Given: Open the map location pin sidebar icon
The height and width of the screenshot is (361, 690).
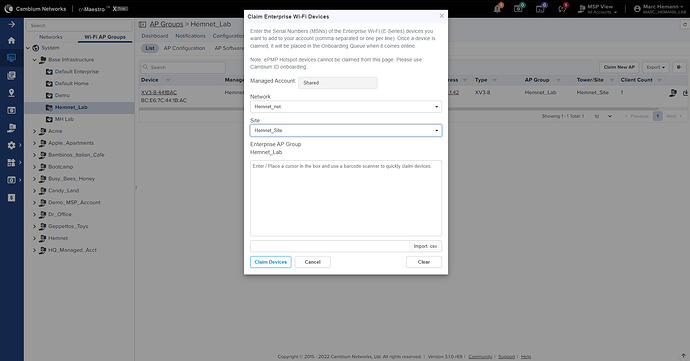Looking at the screenshot, I should 11,93.
